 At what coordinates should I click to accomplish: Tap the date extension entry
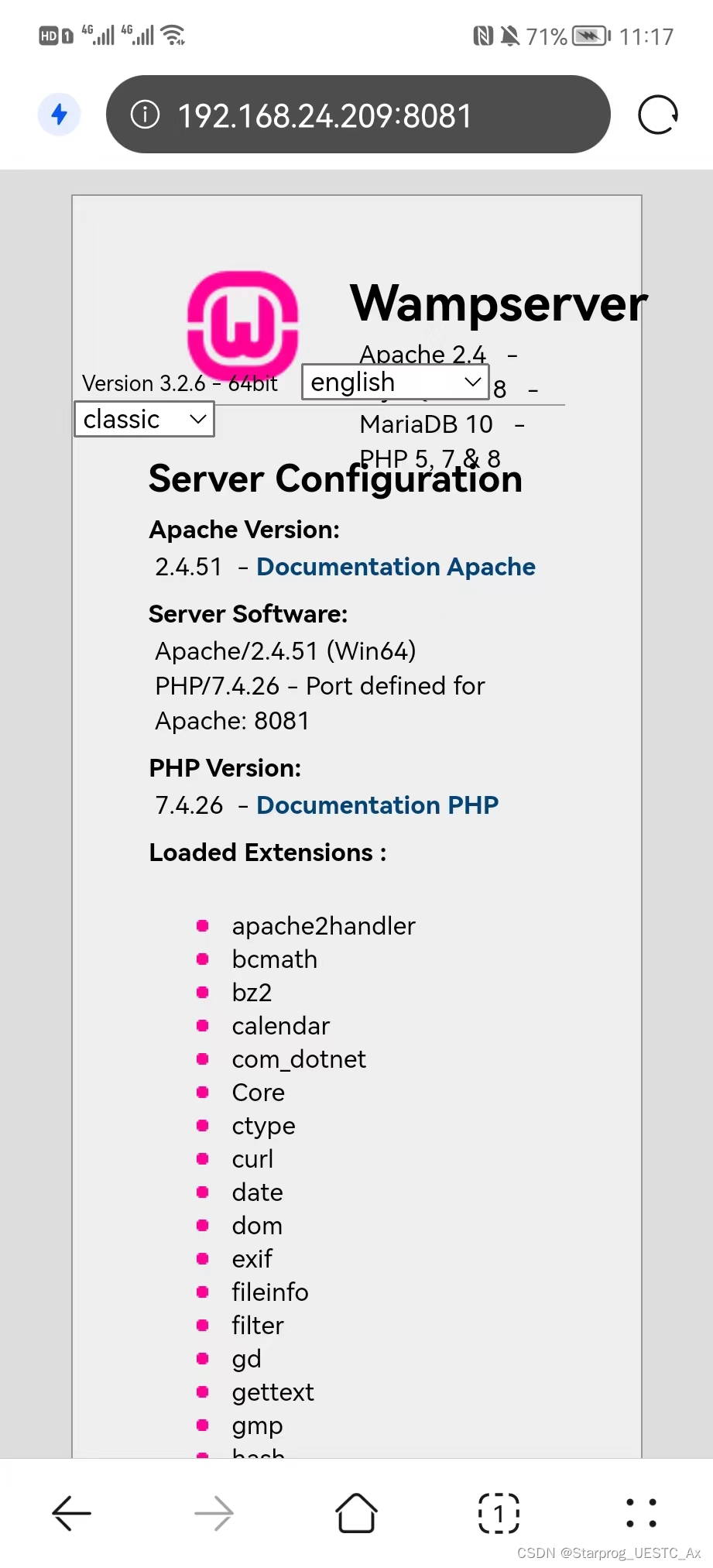tap(257, 1192)
